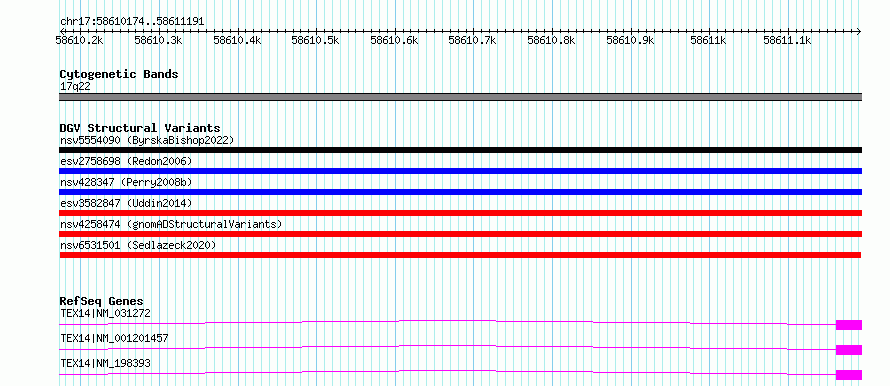Click the magenta exon block of TEX14|NM_001201457
890x386 pixels.
point(849,350)
